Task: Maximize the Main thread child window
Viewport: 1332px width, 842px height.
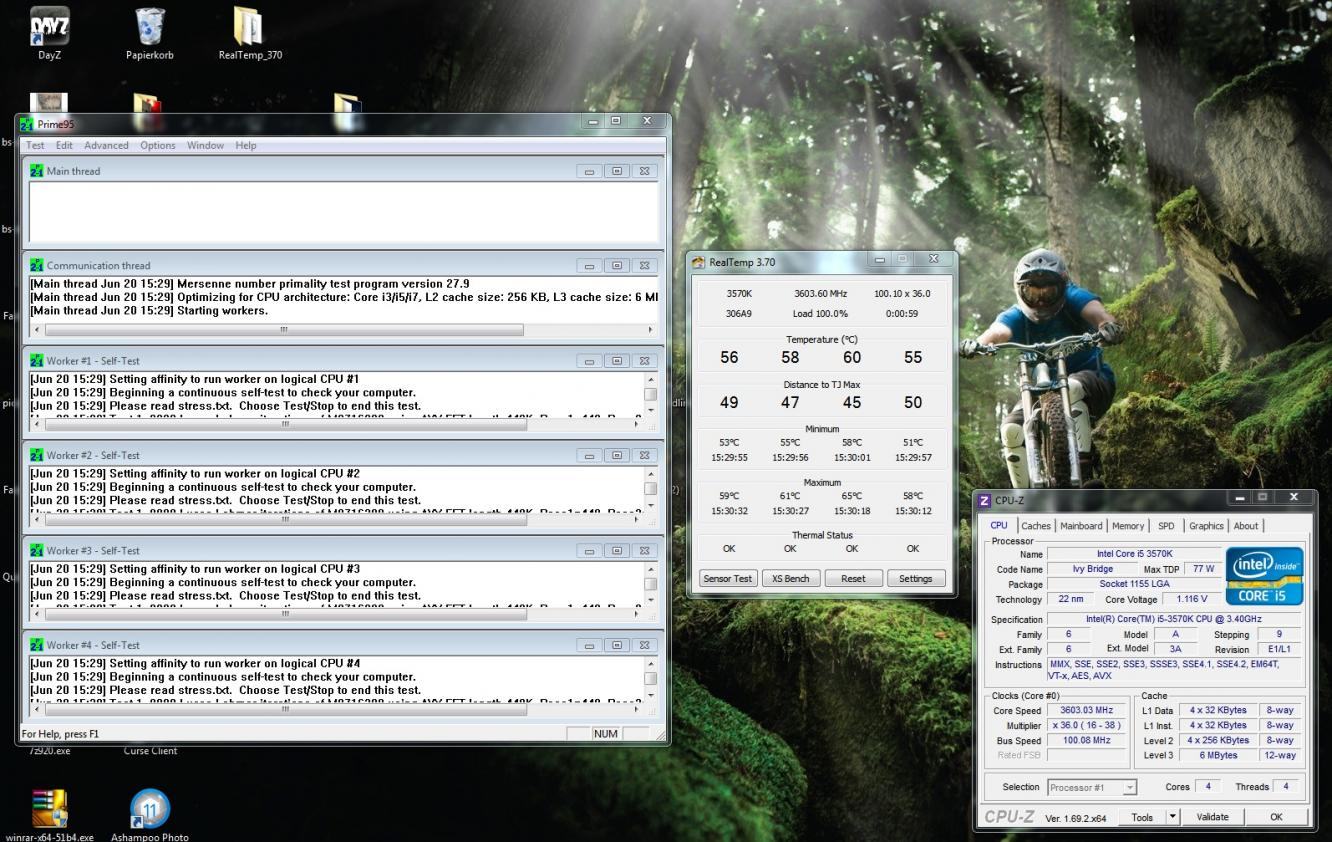Action: click(617, 171)
